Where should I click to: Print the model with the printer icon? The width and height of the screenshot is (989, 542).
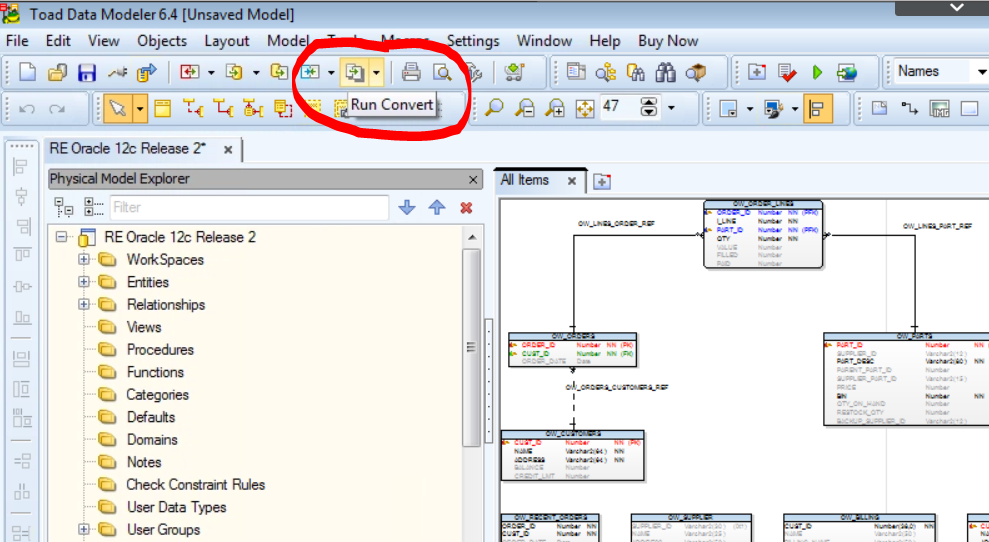click(x=411, y=73)
